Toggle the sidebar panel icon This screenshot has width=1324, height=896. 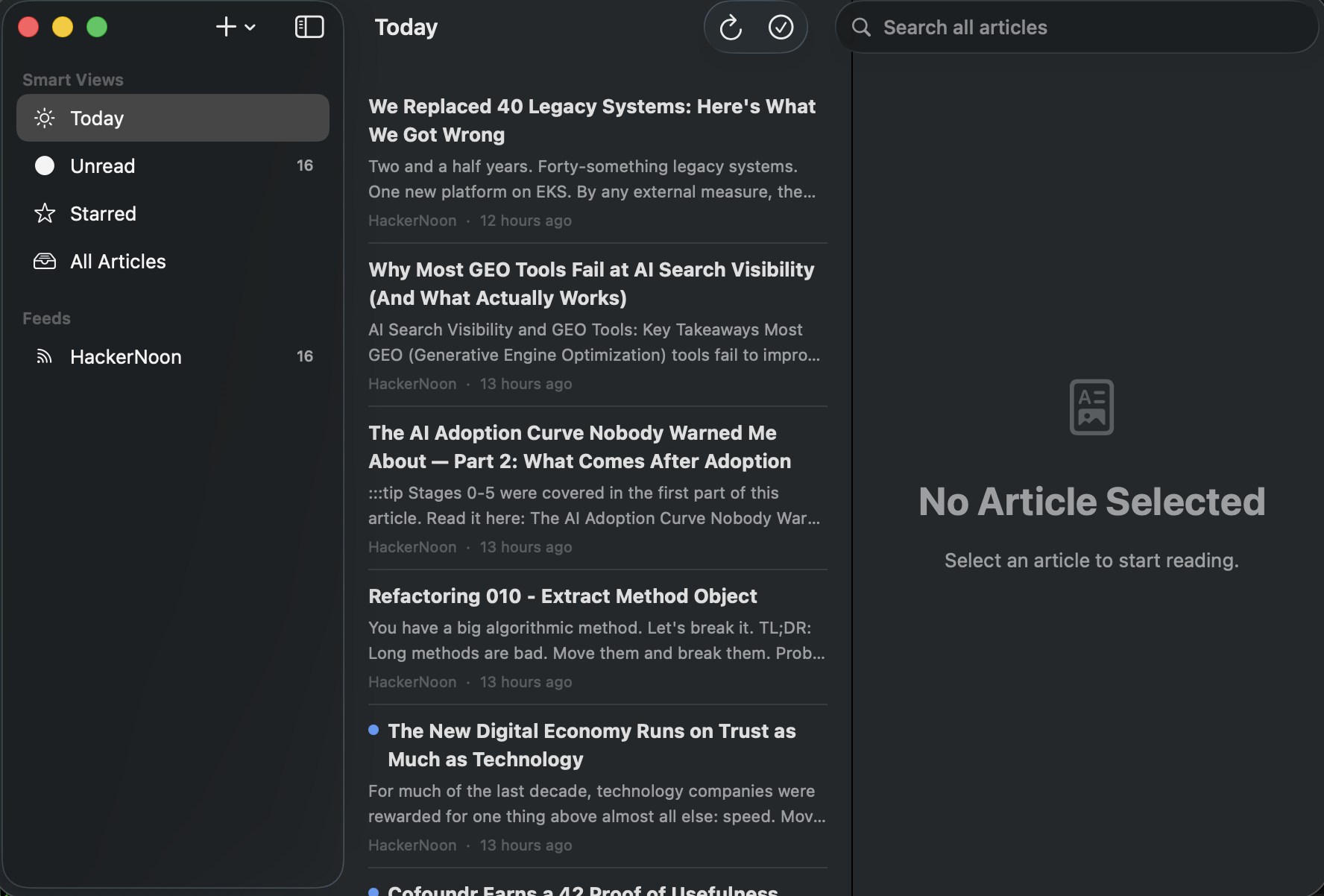[309, 28]
